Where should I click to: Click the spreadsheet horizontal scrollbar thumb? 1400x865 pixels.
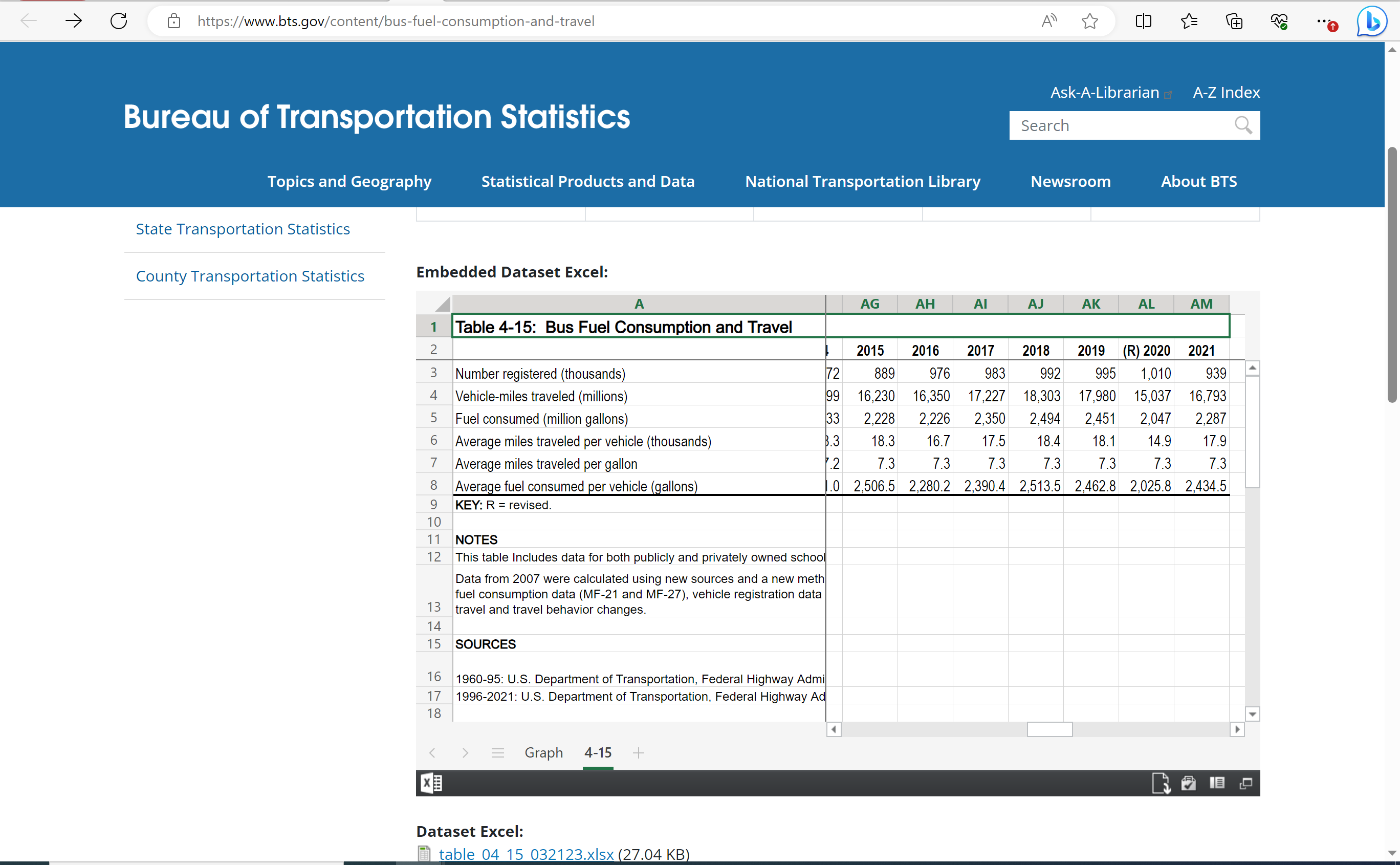coord(1049,729)
